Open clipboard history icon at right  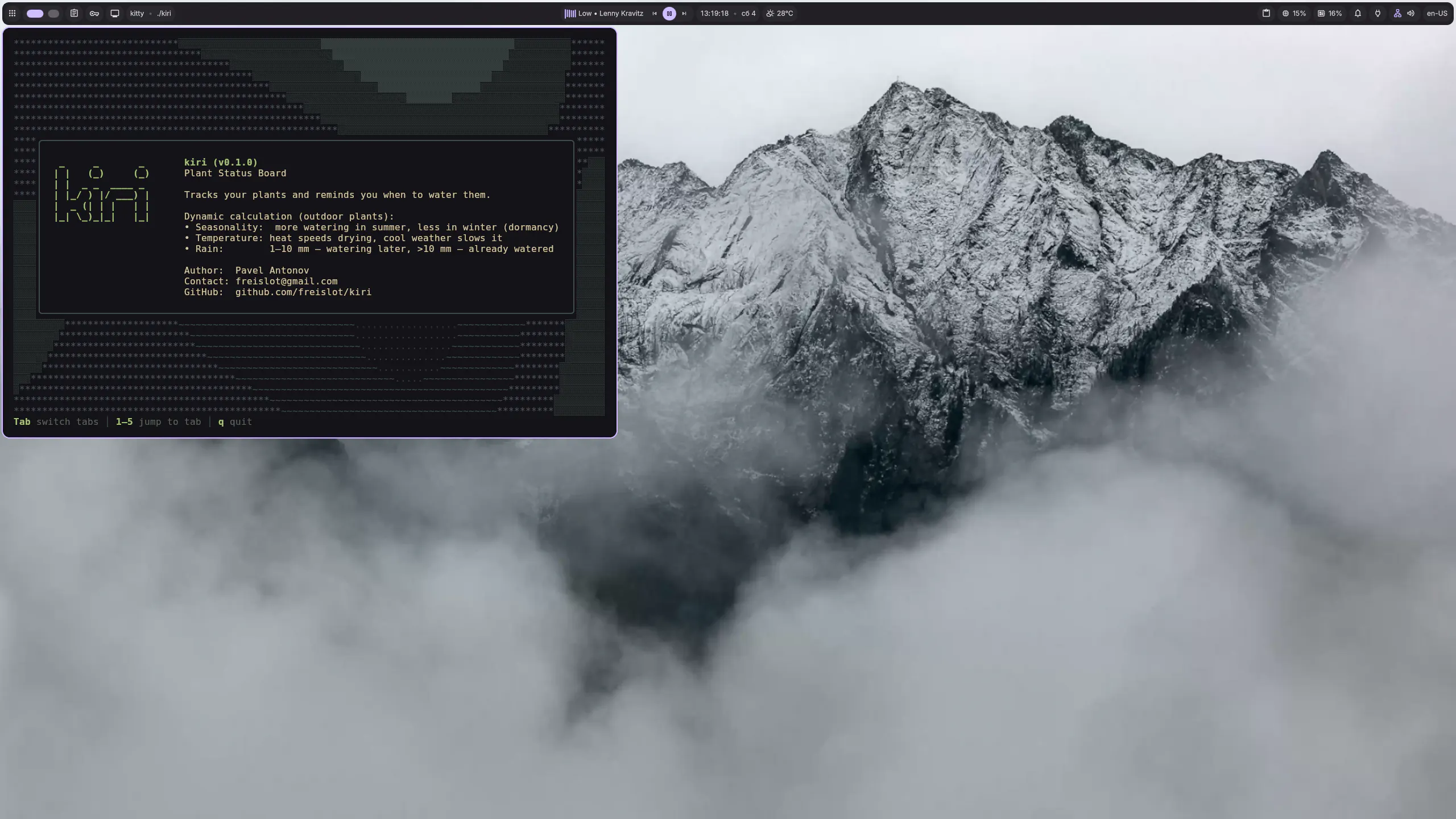click(x=1266, y=13)
